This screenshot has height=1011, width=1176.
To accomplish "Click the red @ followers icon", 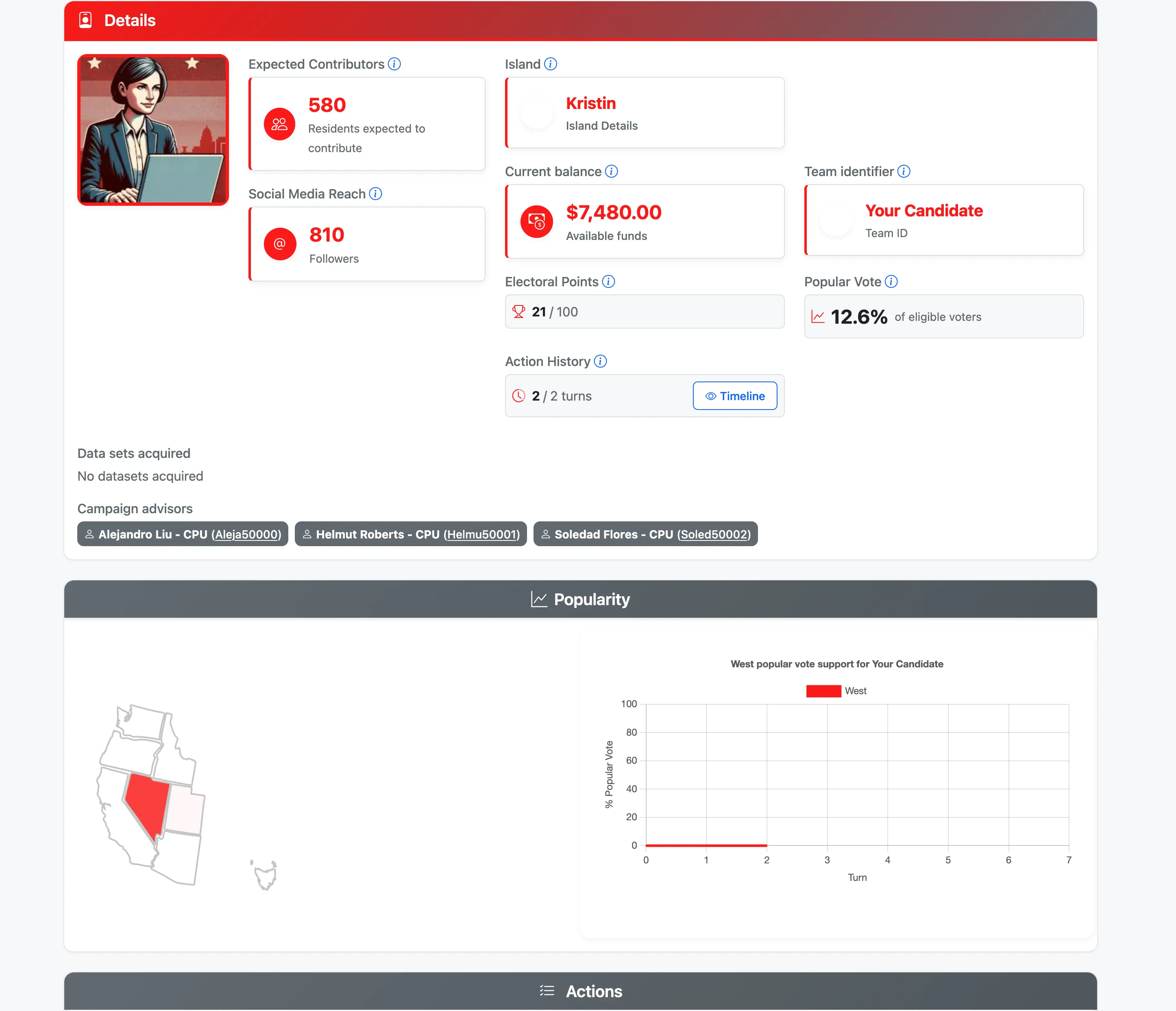I will [280, 244].
